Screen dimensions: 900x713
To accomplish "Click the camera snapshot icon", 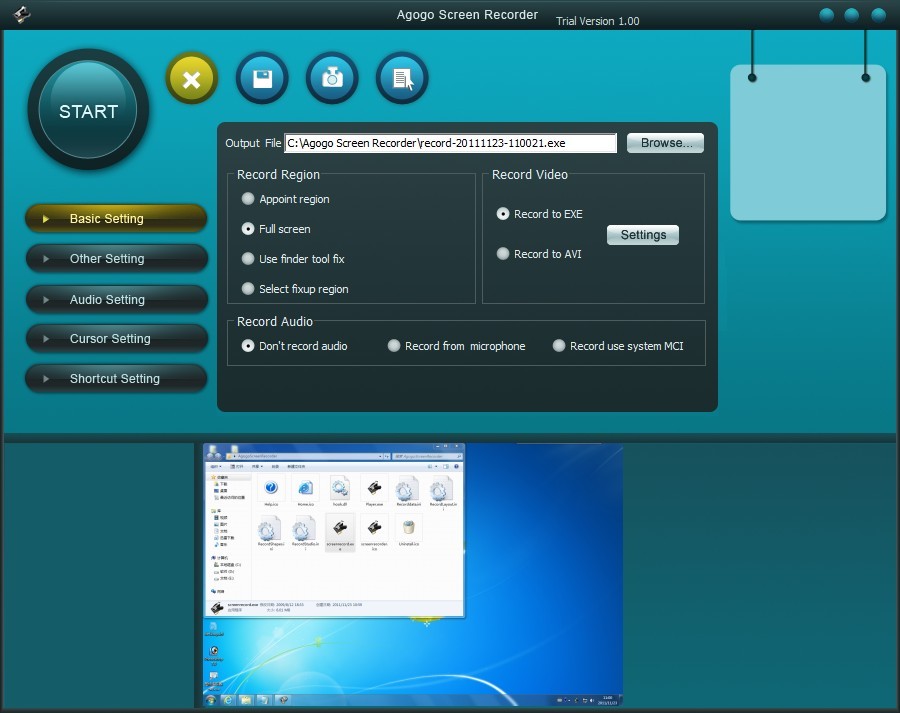I will coord(332,79).
